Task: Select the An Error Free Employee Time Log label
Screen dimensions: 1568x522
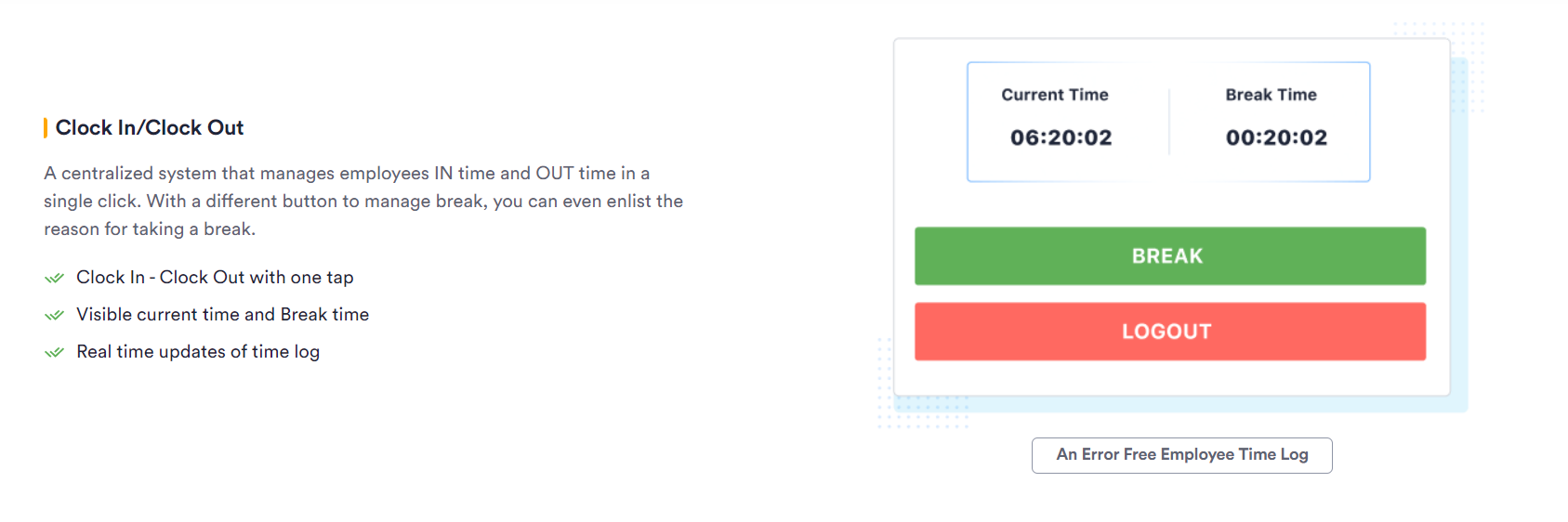Action: click(x=1181, y=455)
